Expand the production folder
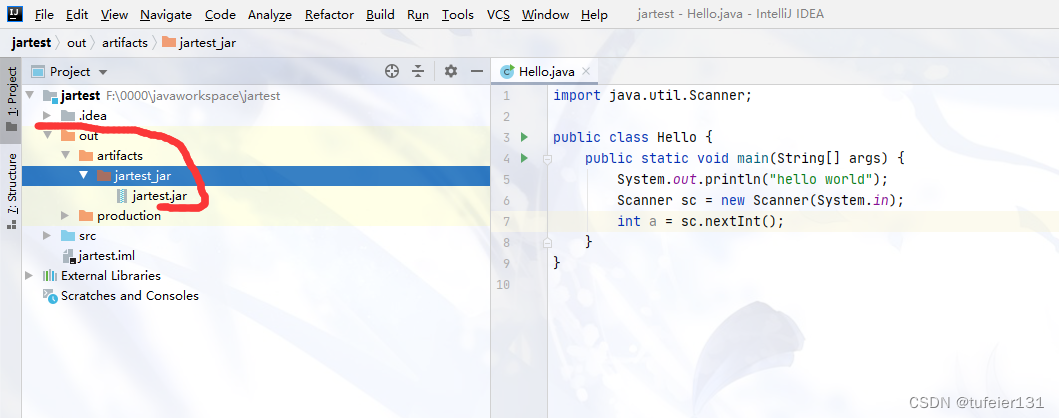Image resolution: width=1059 pixels, height=418 pixels. click(x=66, y=216)
